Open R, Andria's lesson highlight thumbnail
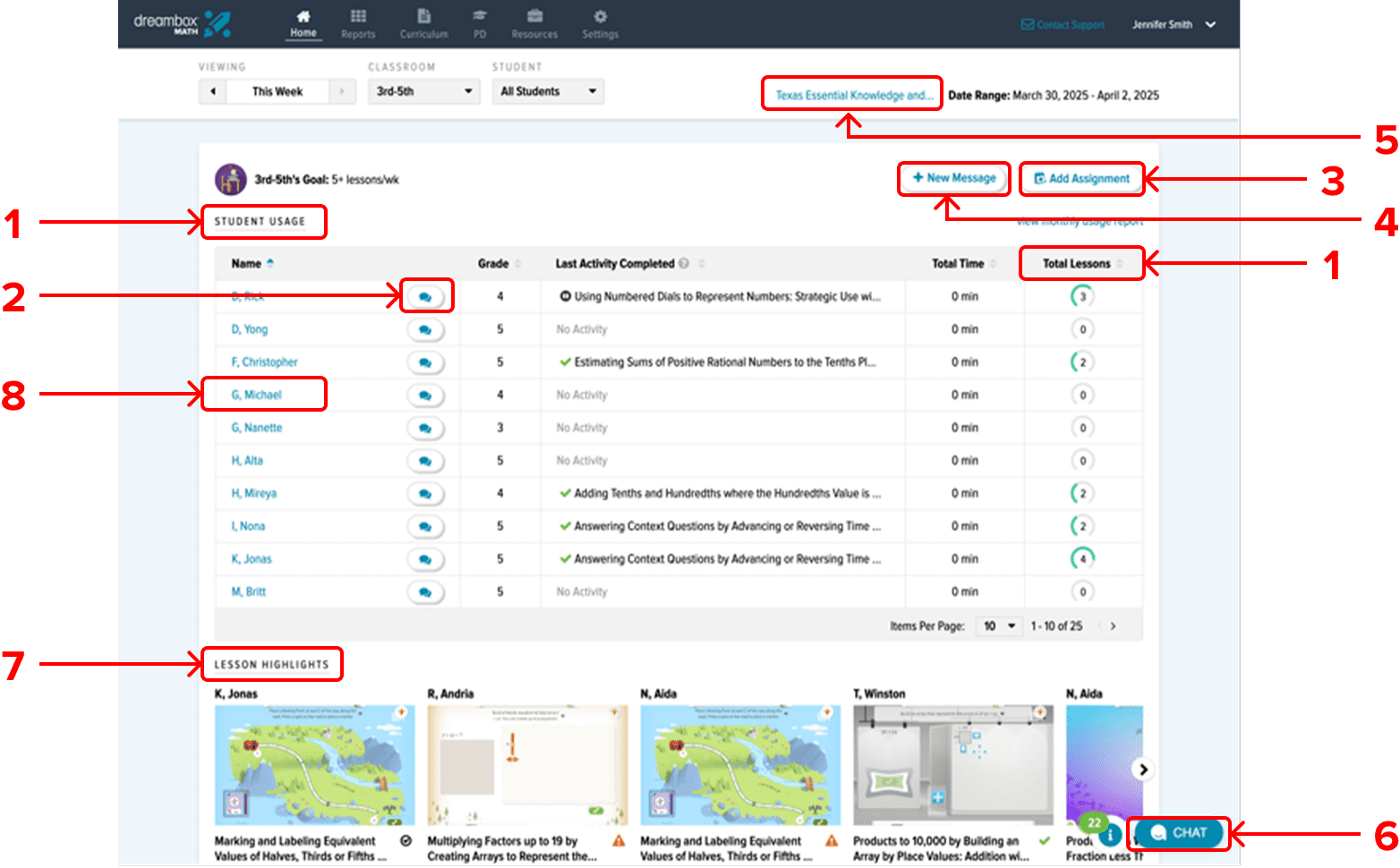This screenshot has height=868, width=1400. tap(527, 765)
